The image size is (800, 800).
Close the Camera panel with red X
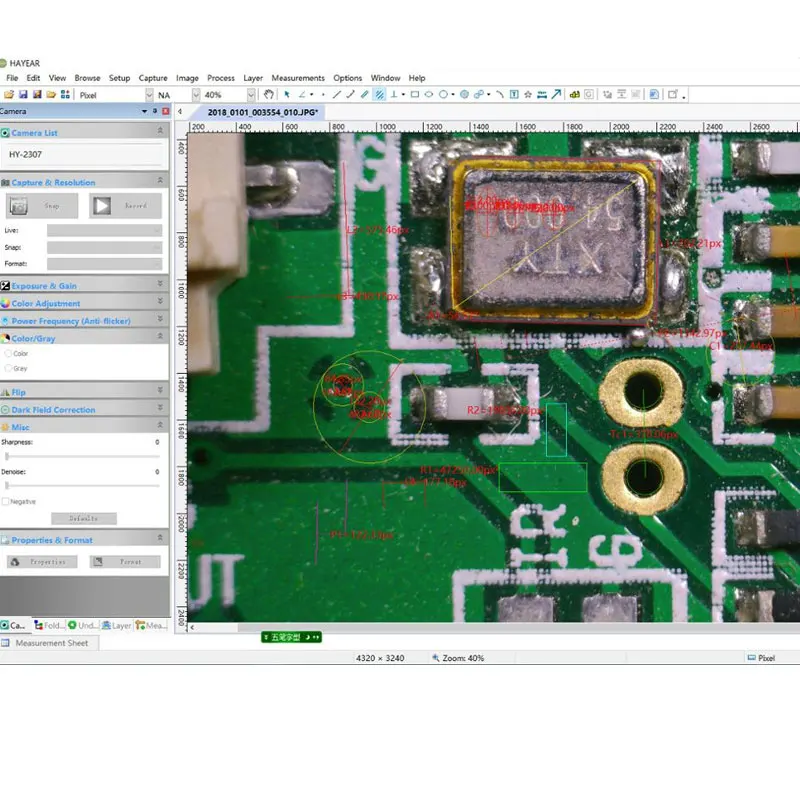pyautogui.click(x=166, y=111)
